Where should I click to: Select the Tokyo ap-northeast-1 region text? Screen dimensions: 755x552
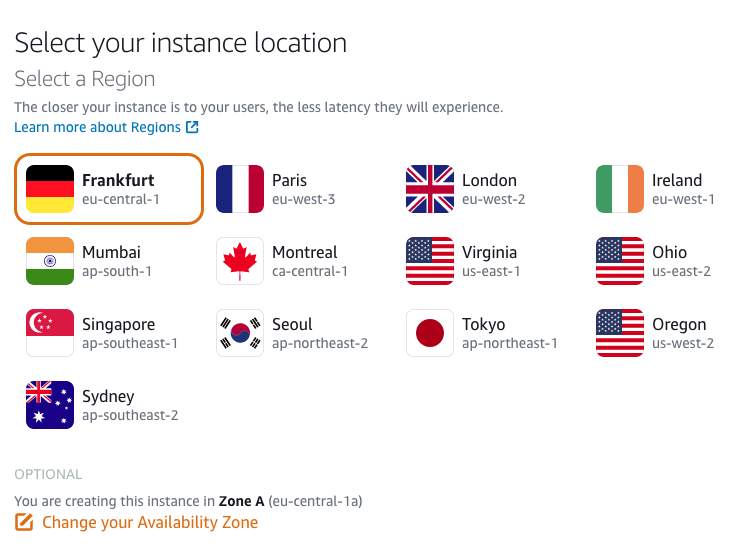(x=509, y=333)
